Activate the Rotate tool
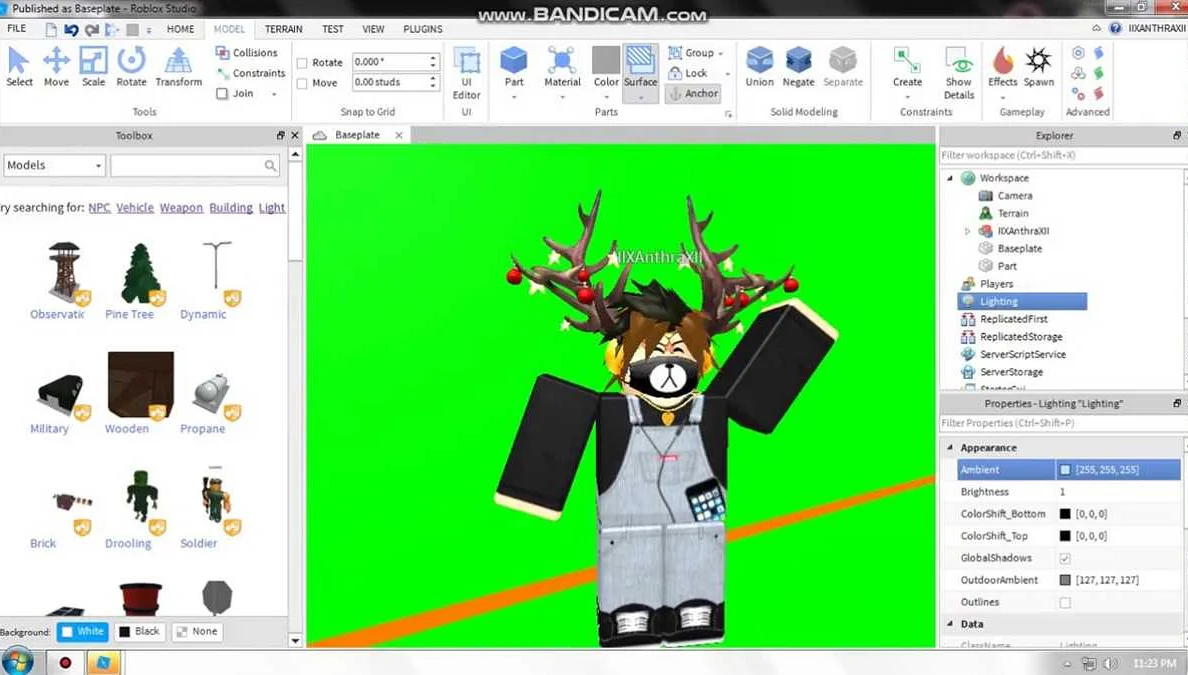 [x=131, y=67]
